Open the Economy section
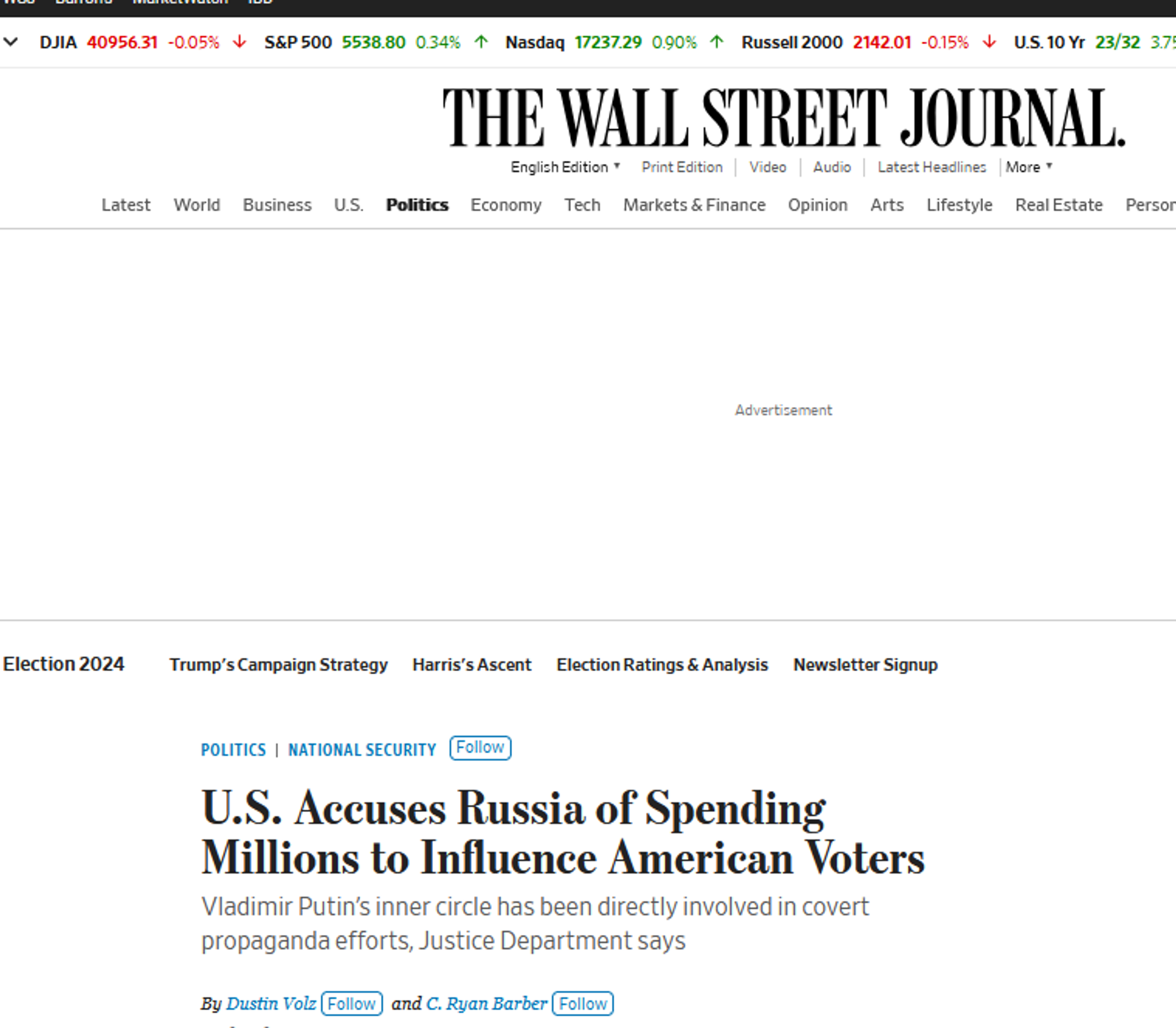 coord(506,204)
